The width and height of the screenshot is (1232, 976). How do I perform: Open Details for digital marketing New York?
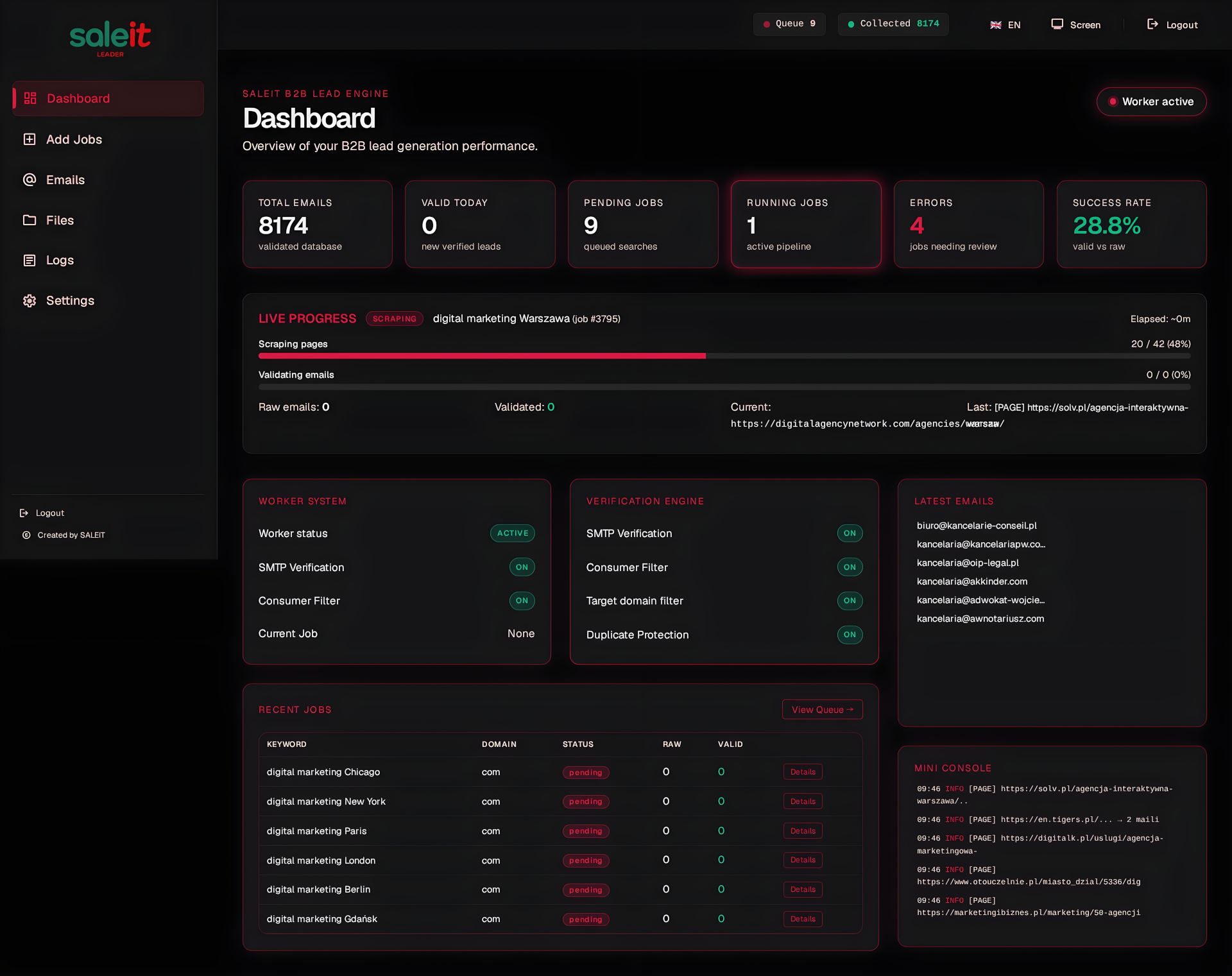click(x=803, y=801)
